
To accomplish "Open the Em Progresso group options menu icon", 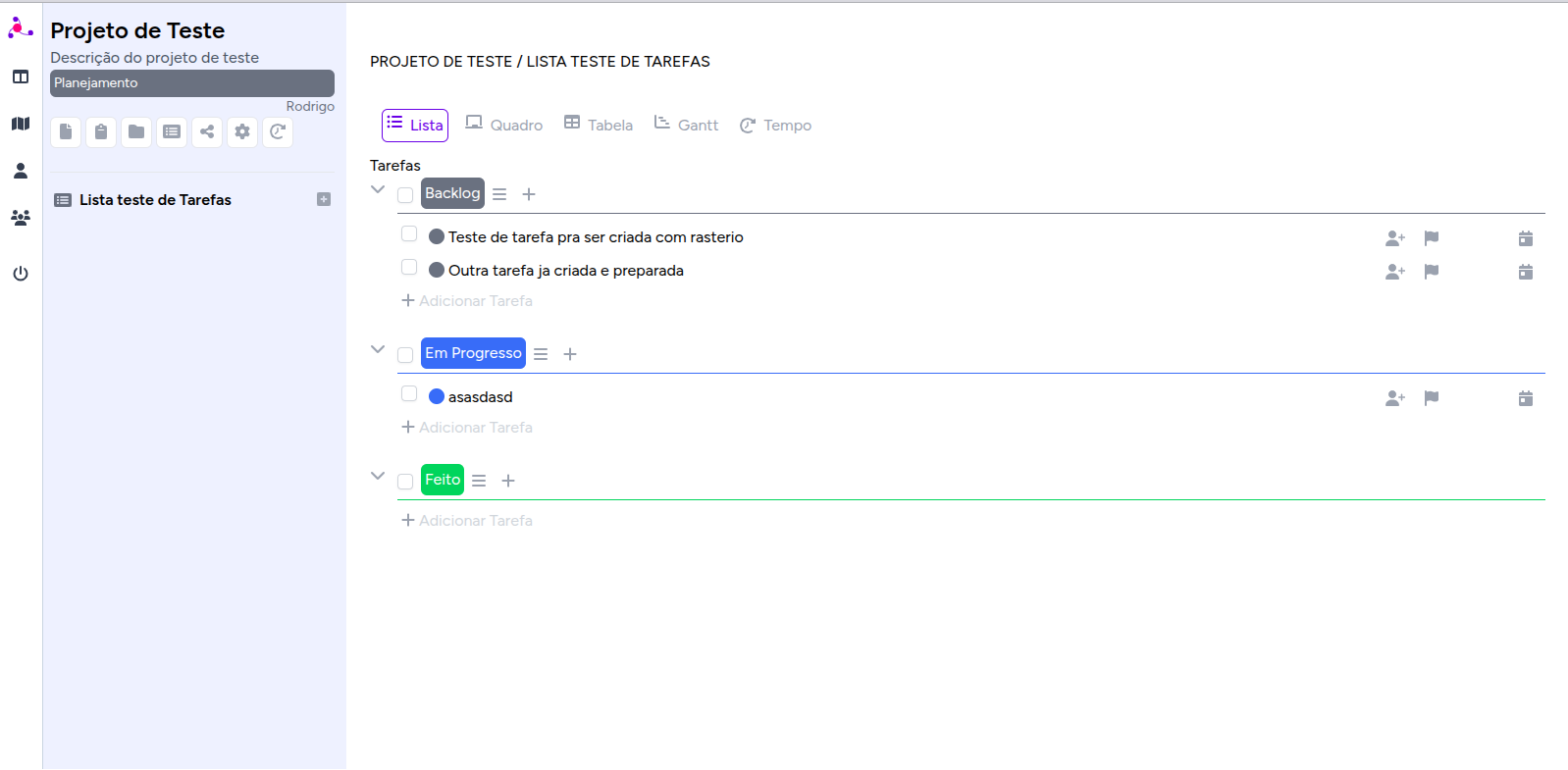I will click(x=541, y=354).
